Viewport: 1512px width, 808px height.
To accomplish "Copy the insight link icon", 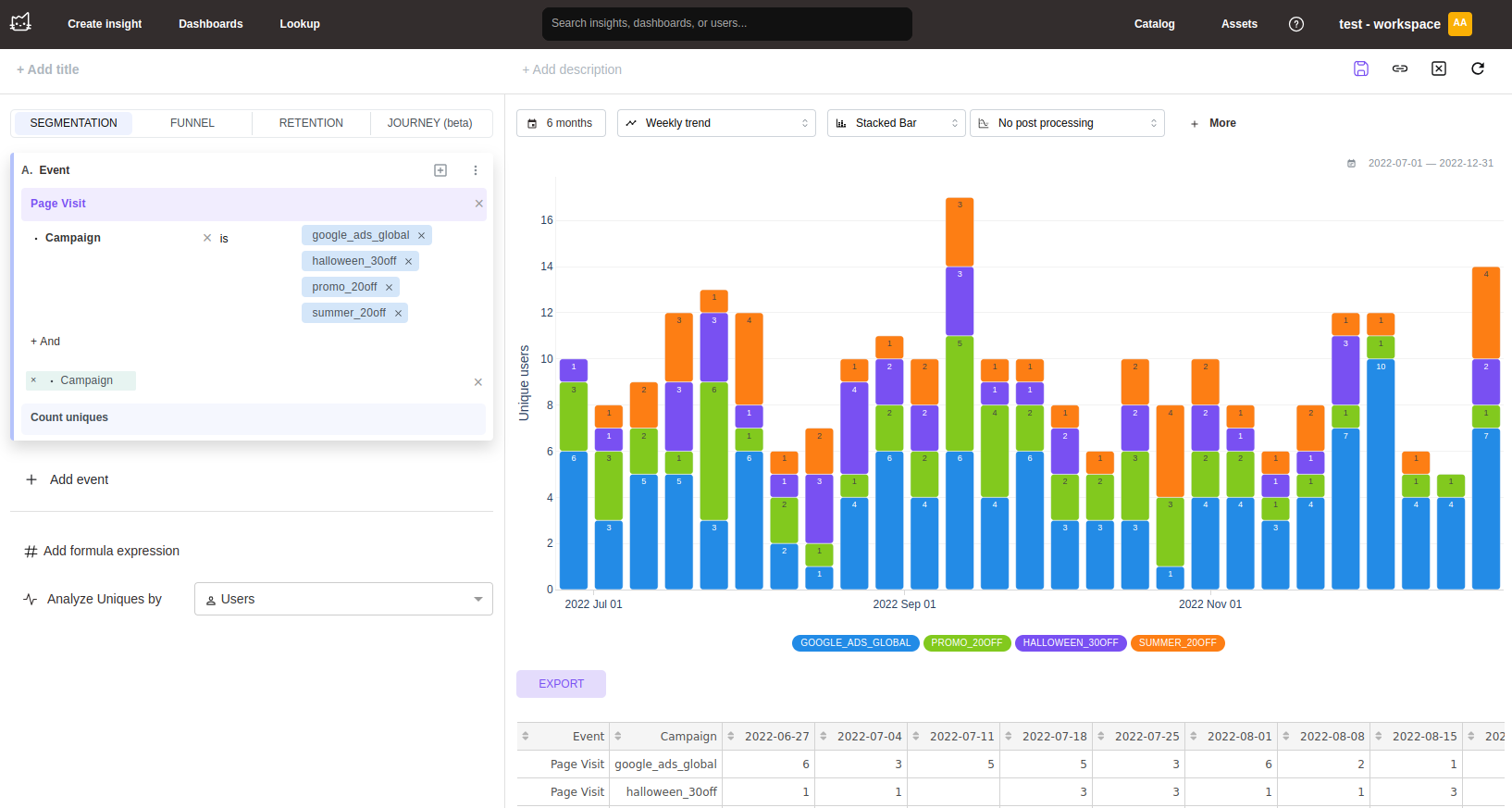I will [1399, 68].
